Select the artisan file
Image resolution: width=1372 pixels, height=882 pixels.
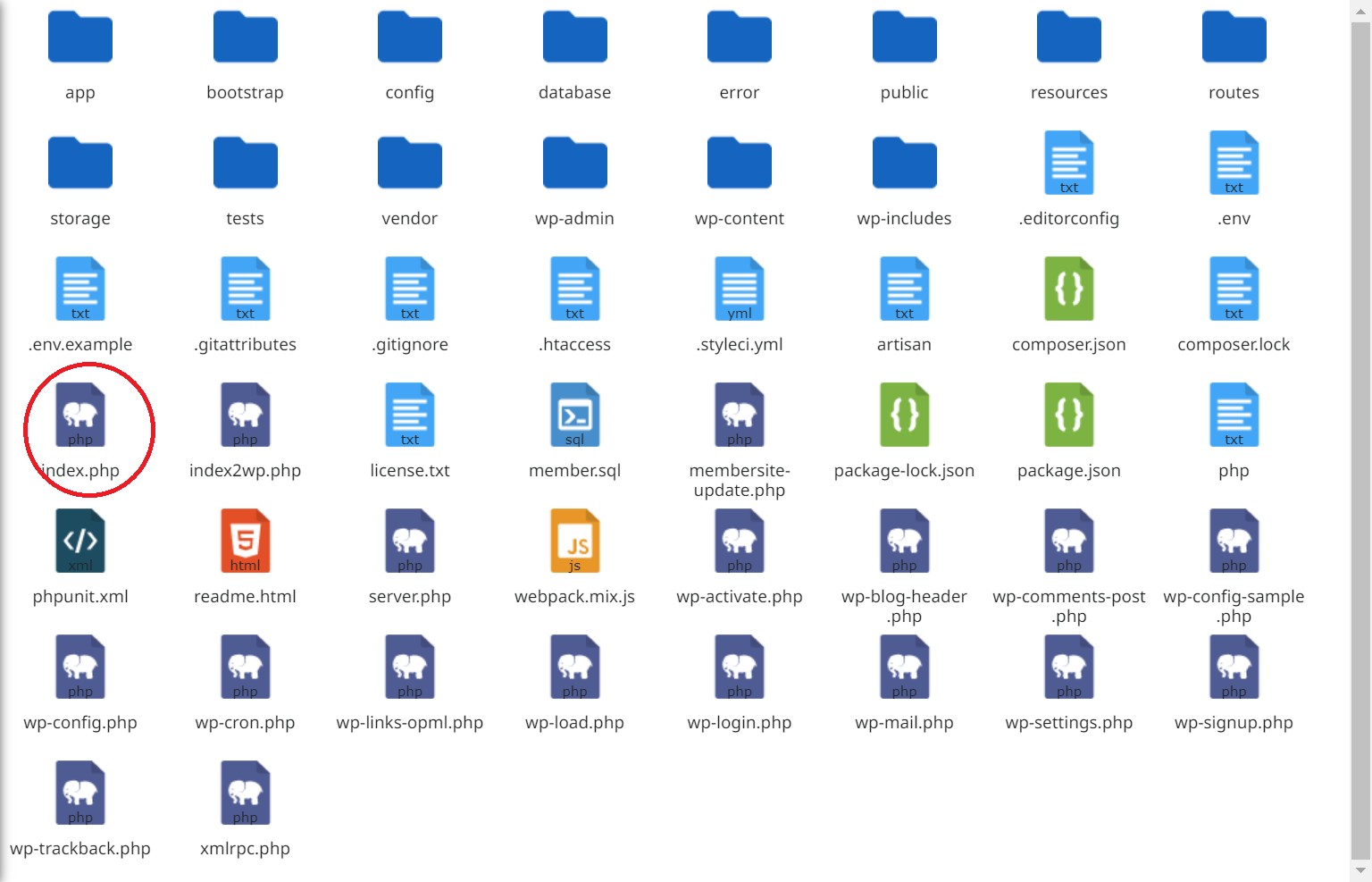pos(904,289)
